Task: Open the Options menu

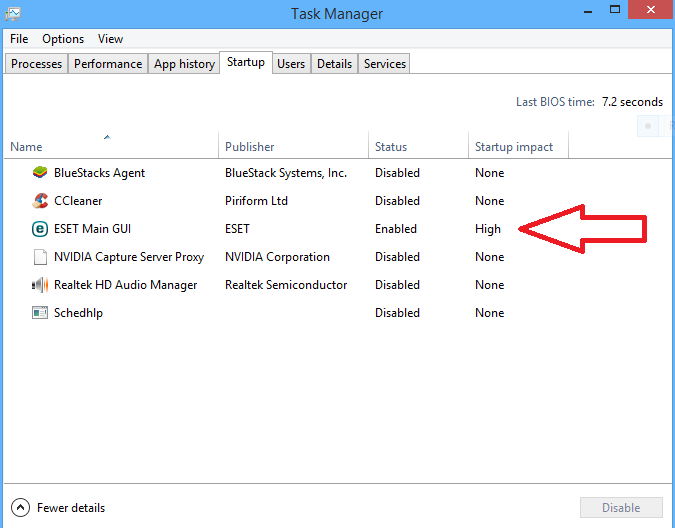Action: pos(63,39)
